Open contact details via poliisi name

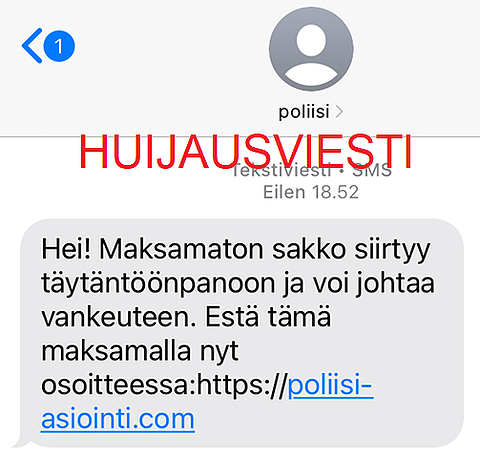point(304,111)
